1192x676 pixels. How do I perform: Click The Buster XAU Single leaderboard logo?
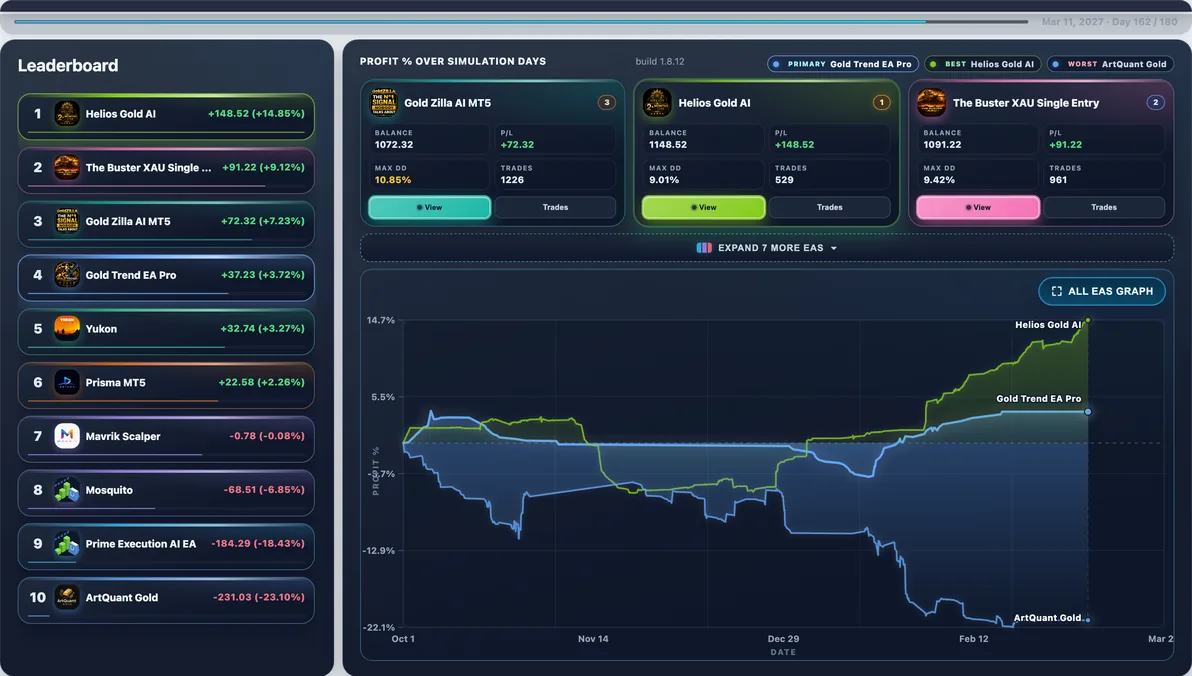point(67,167)
